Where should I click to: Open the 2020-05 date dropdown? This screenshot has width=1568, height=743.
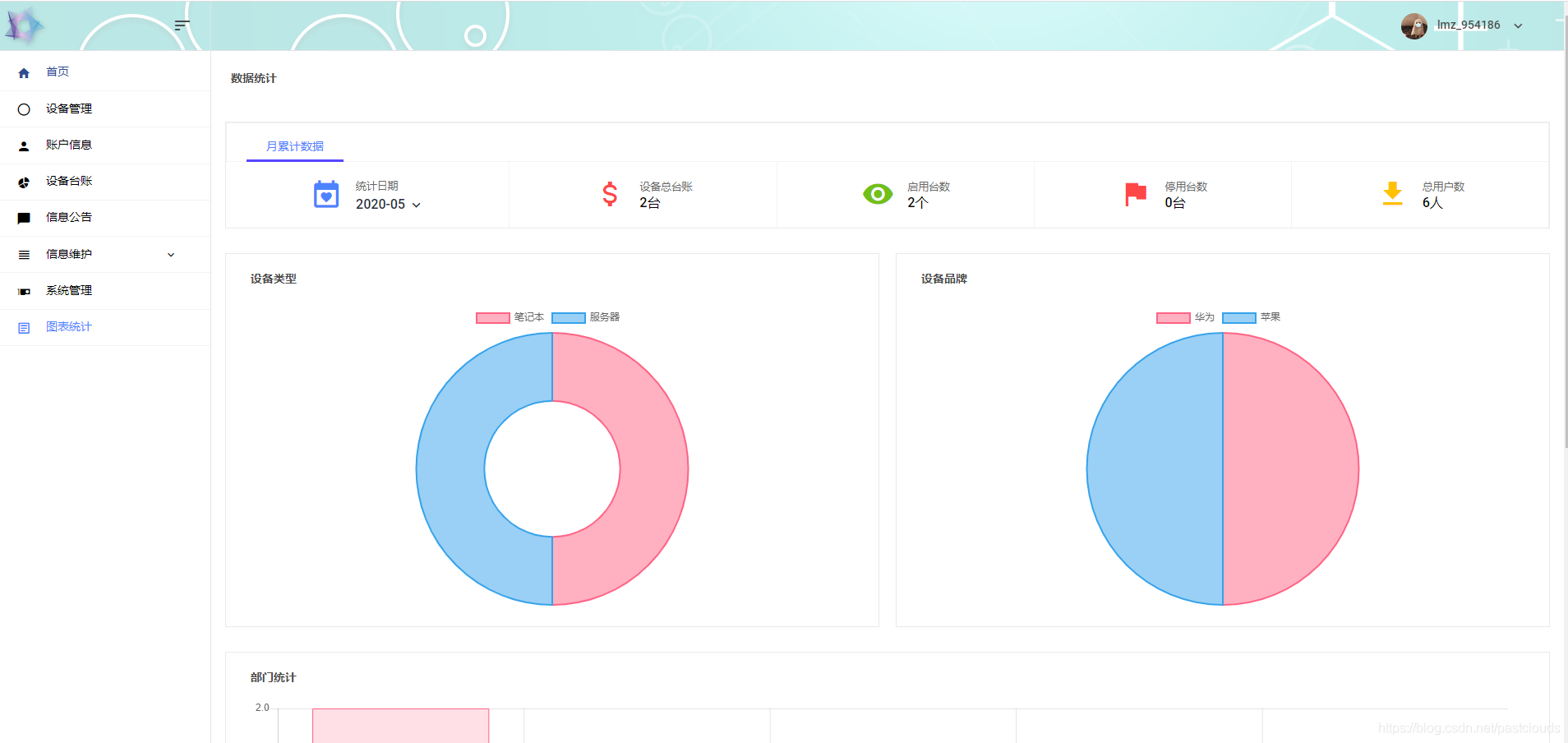388,205
